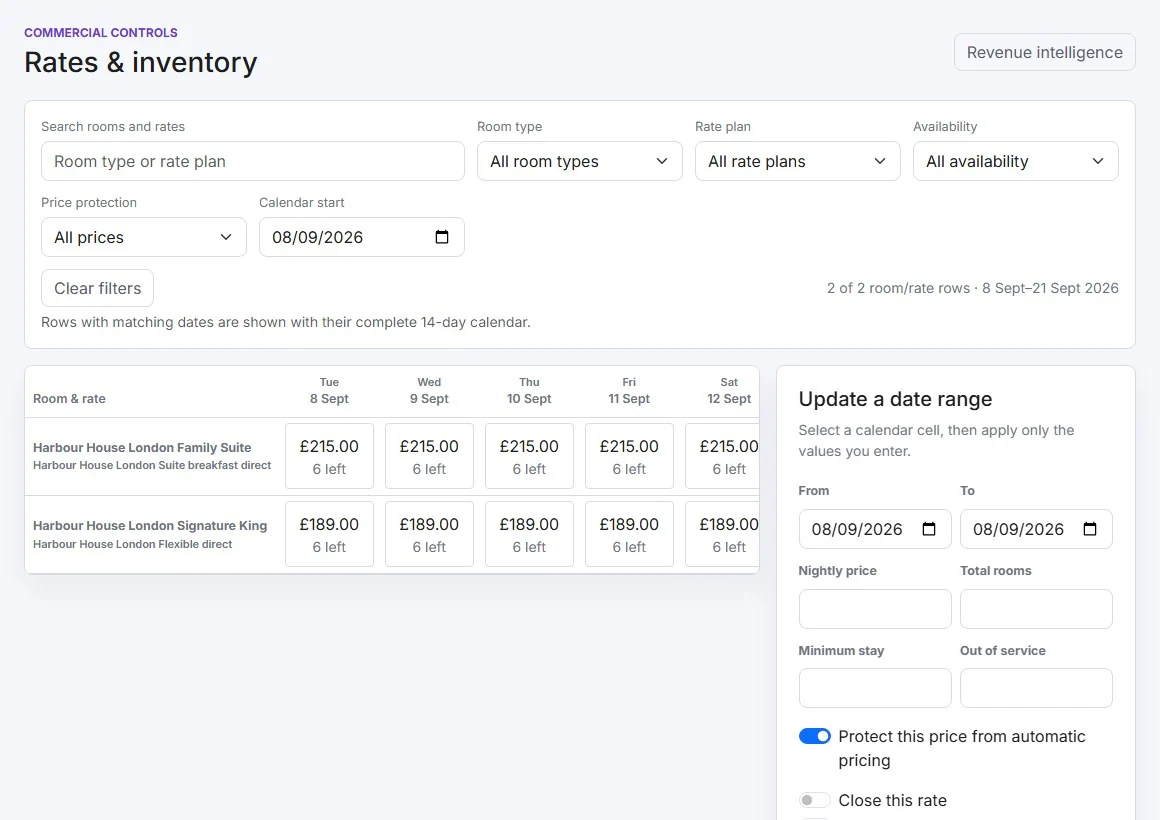This screenshot has width=1160, height=820.
Task: Click the Minimum stay input
Action: coord(875,688)
